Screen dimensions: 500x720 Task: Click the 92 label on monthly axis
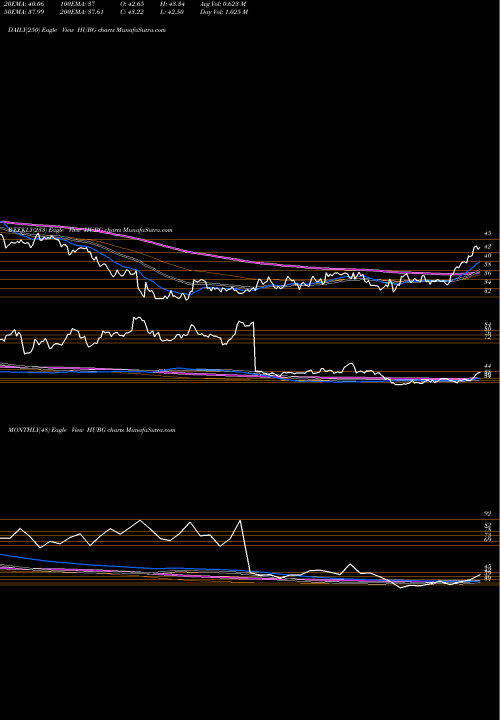pyautogui.click(x=488, y=514)
